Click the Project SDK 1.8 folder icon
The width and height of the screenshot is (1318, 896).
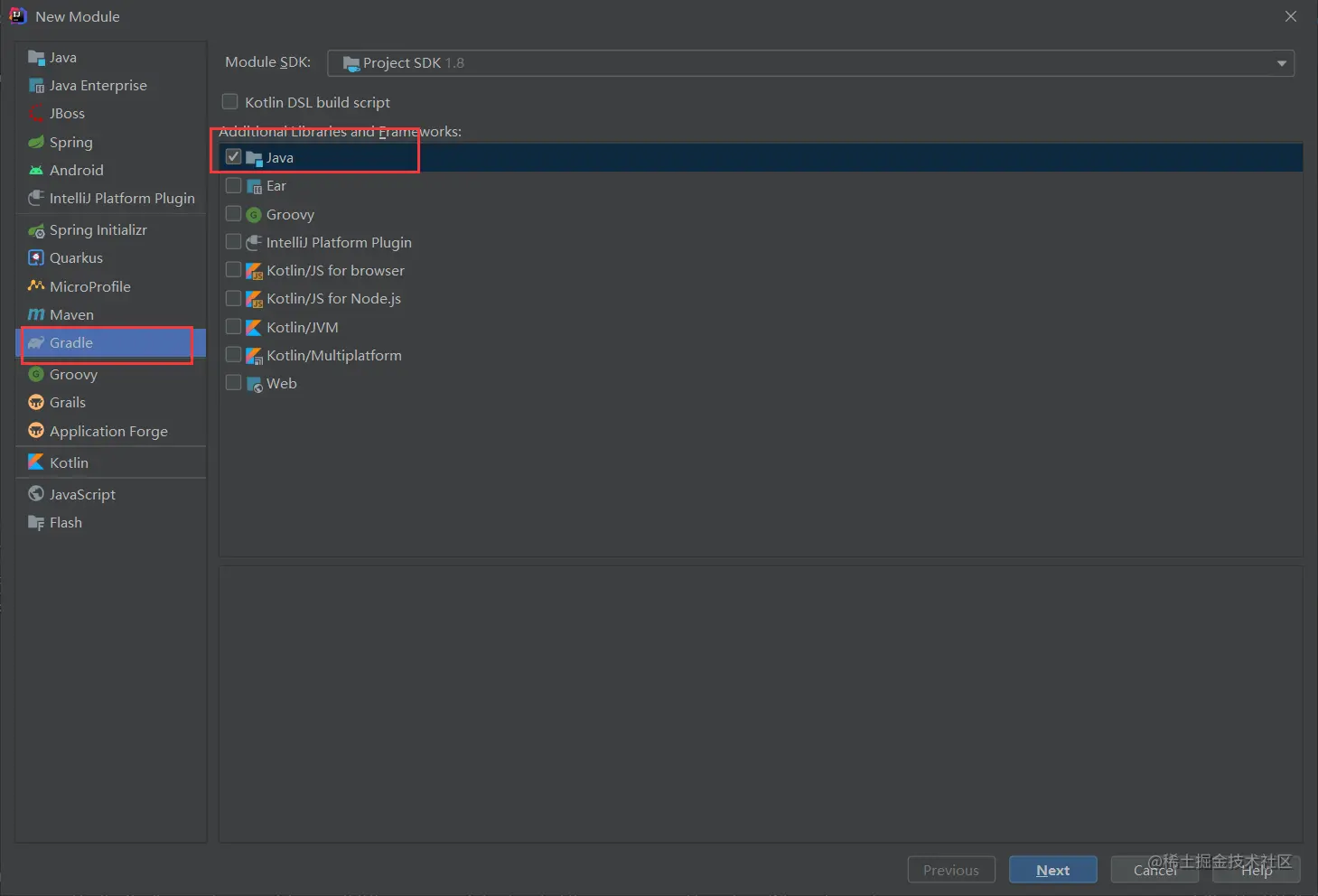tap(351, 63)
